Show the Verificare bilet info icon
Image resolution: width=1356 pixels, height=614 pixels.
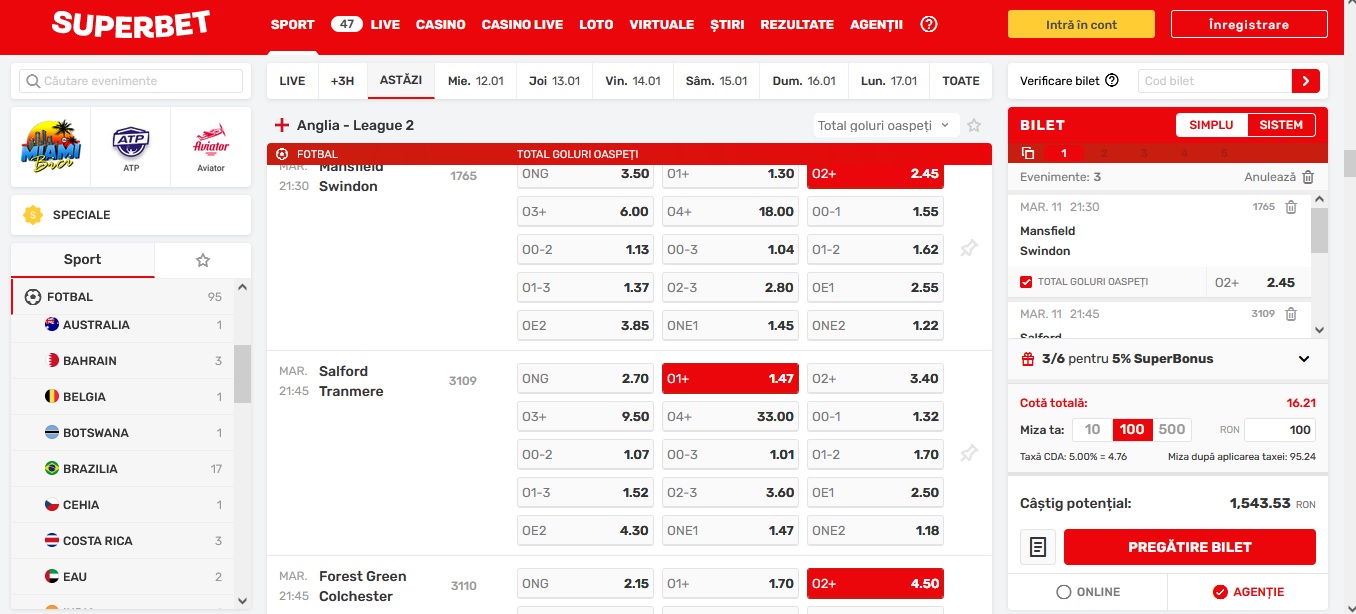[x=1112, y=81]
